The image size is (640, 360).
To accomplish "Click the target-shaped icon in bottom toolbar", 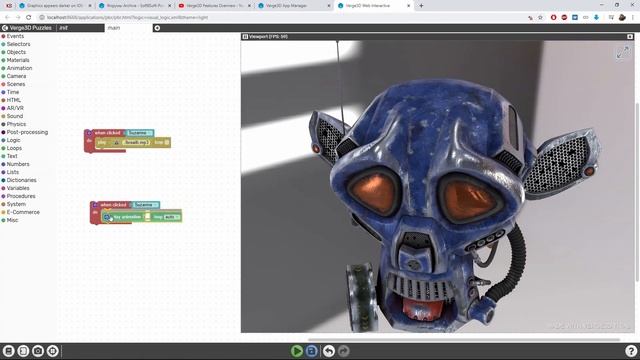I will (x=53, y=351).
